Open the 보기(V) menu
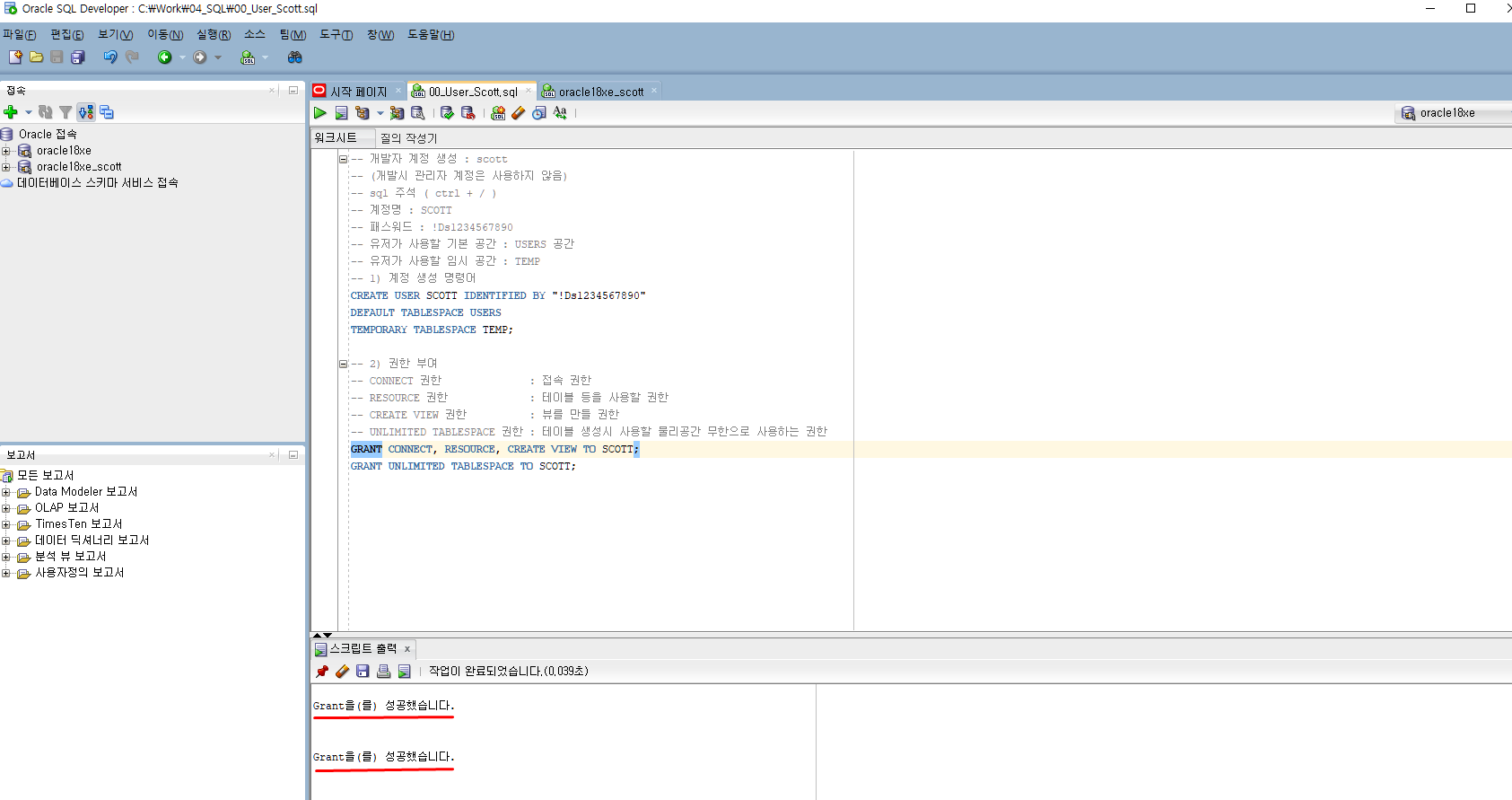The image size is (1512, 800). (116, 35)
